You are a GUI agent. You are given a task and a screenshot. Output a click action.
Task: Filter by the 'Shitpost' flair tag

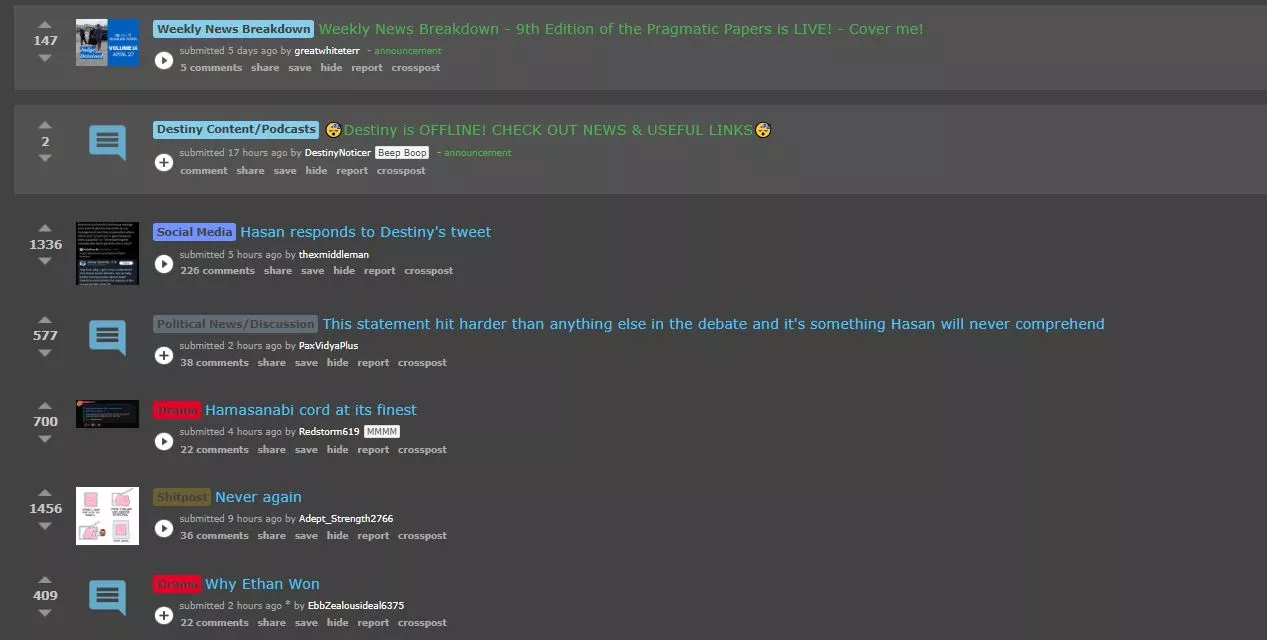[182, 497]
